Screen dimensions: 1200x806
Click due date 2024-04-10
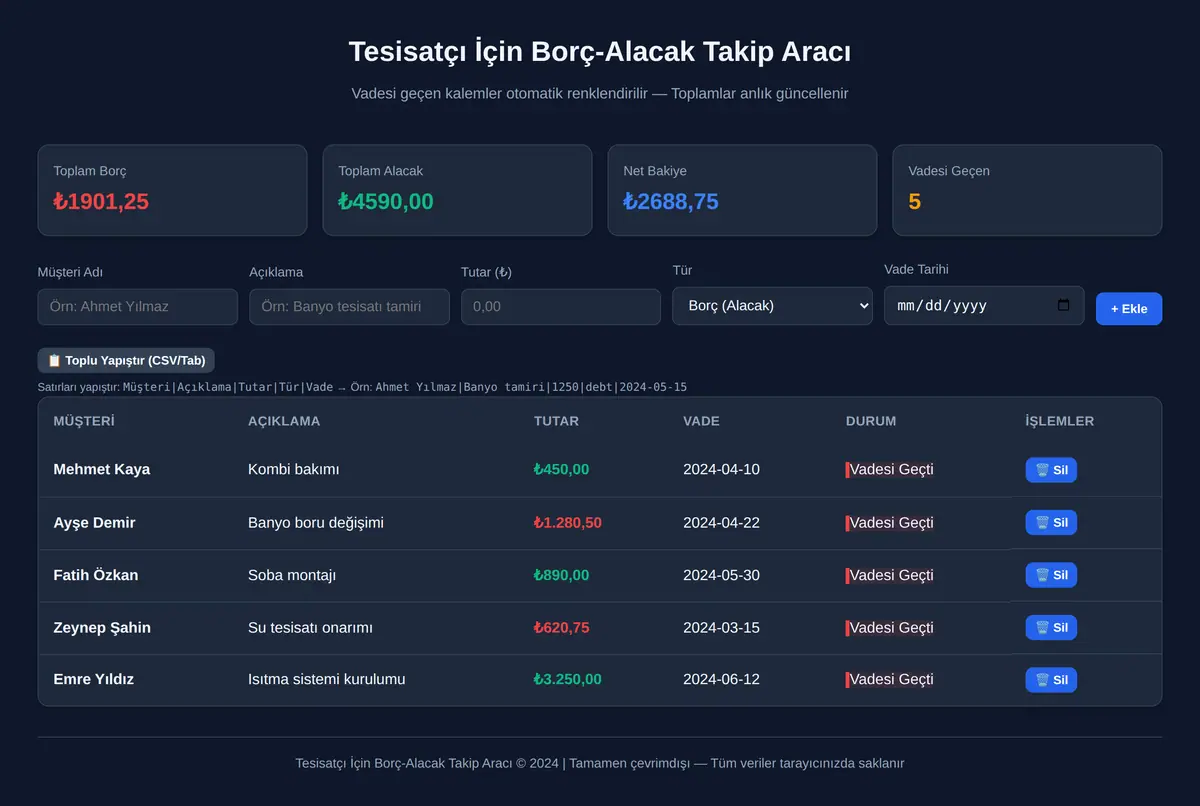[721, 470]
